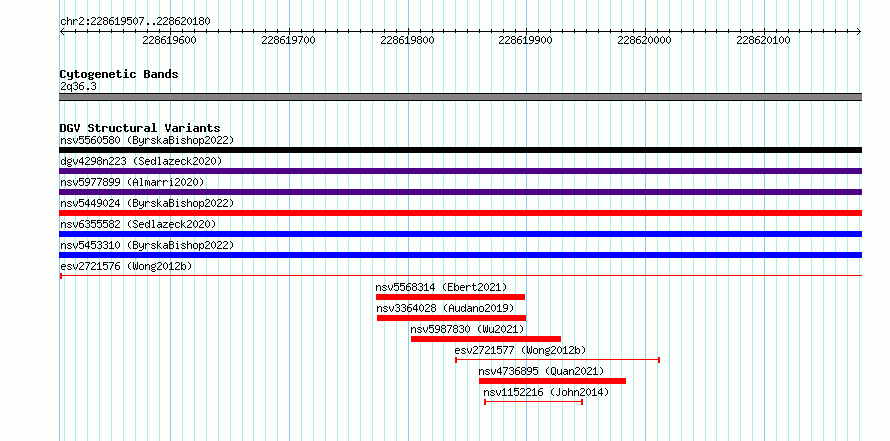Open nsv5568314 (Ebert2021) variant label
Image resolution: width=890 pixels, height=441 pixels.
tap(441, 287)
